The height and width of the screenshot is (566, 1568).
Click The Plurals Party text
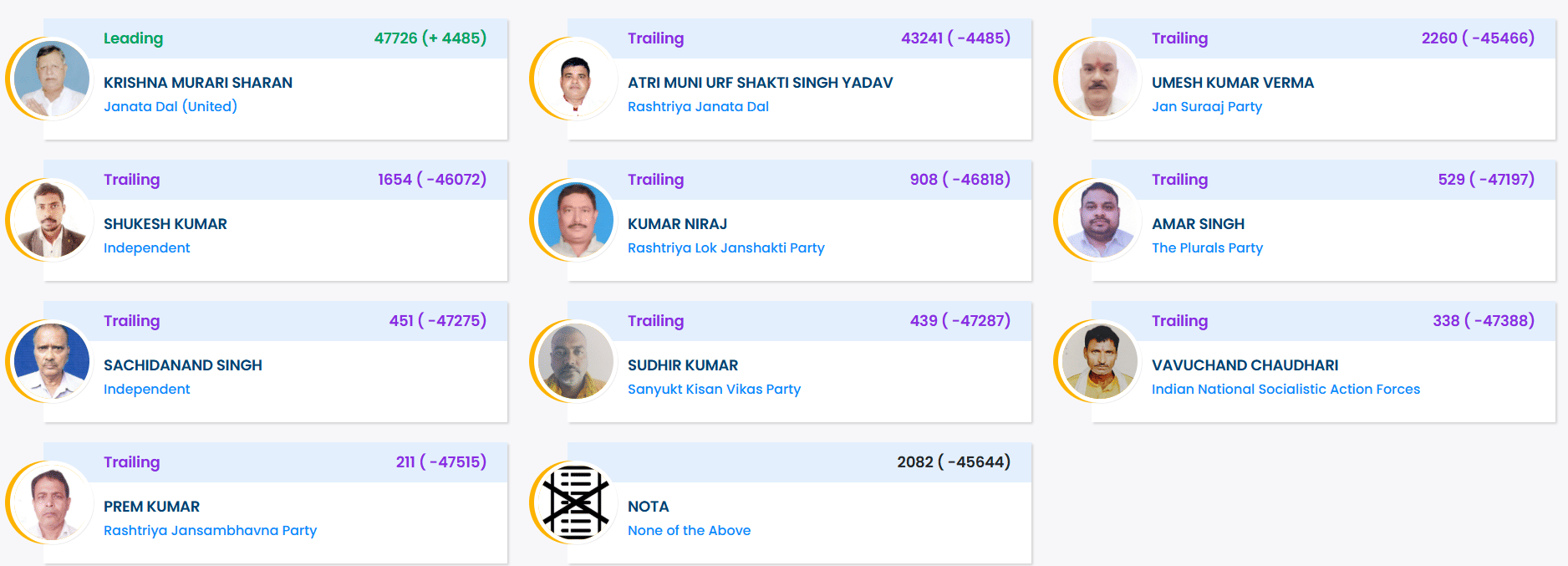pyautogui.click(x=1207, y=247)
